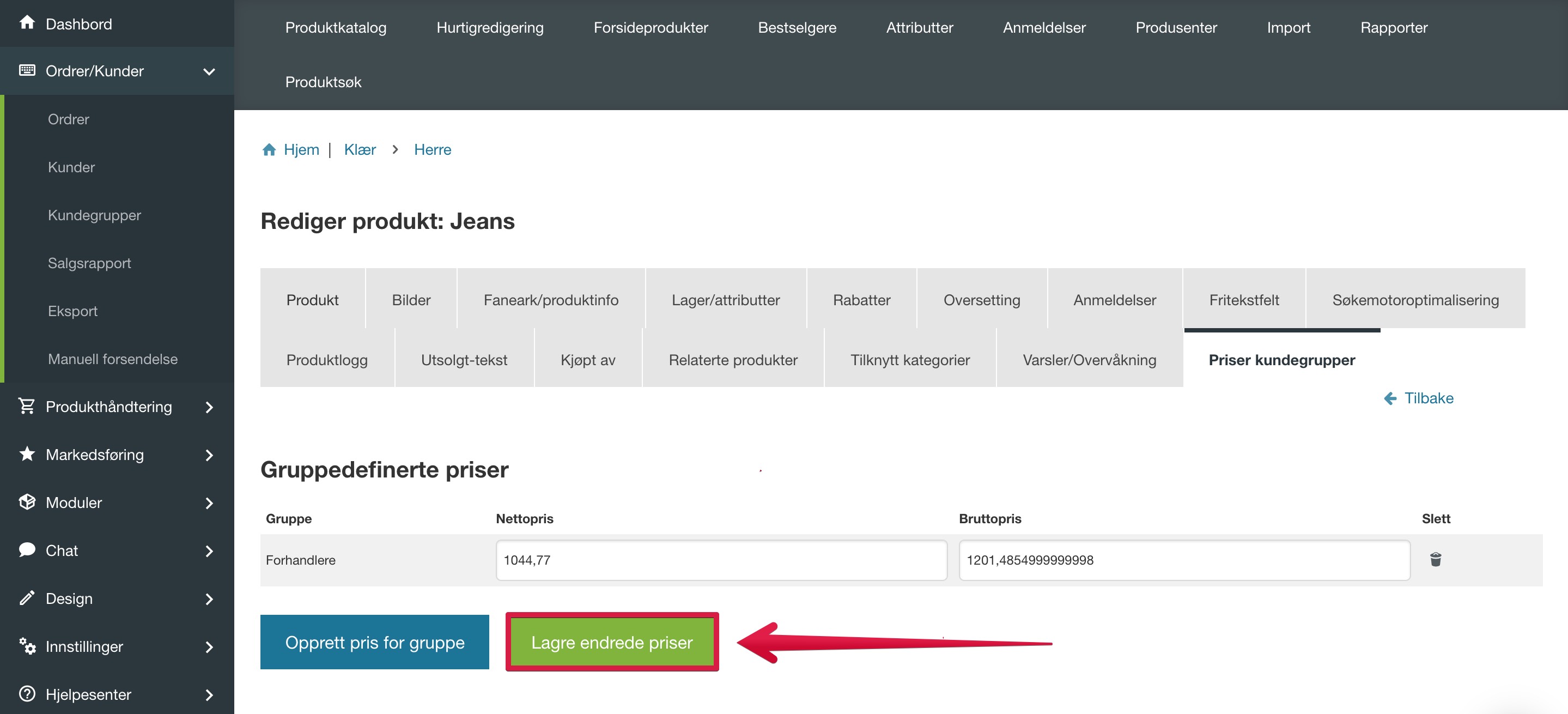Click the Design pencil icon
Viewport: 1568px width, 714px height.
click(27, 598)
